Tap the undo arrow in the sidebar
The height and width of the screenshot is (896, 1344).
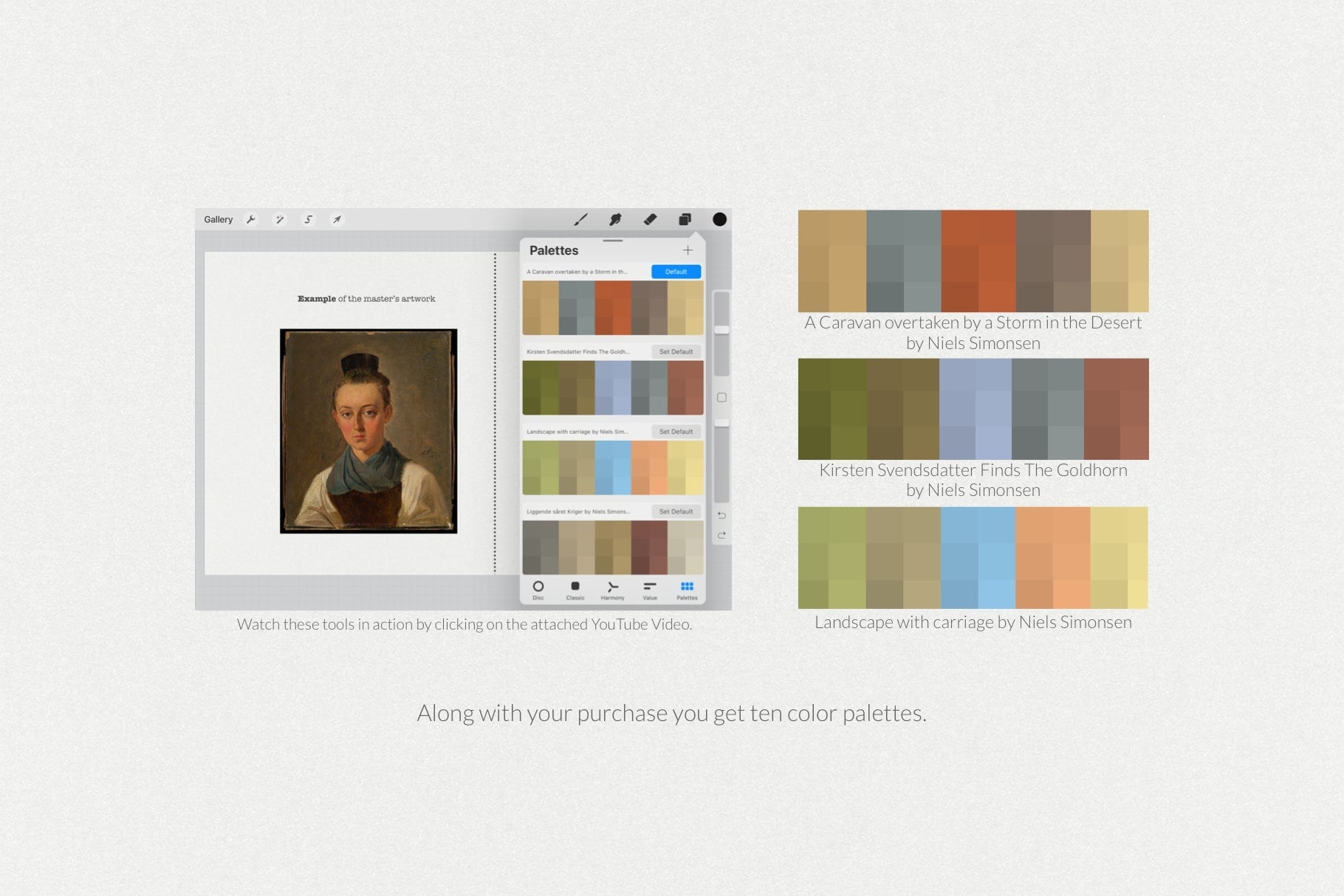click(x=721, y=517)
